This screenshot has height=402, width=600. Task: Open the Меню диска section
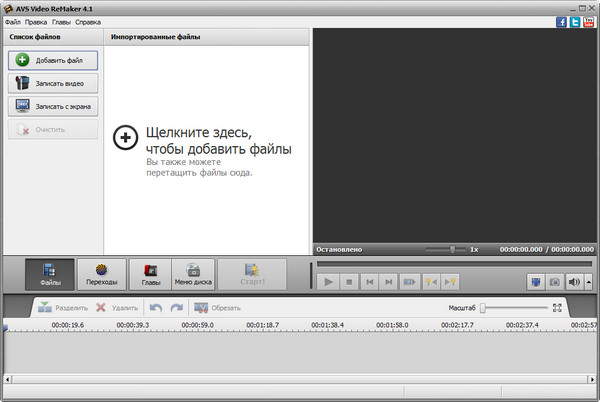pyautogui.click(x=195, y=273)
